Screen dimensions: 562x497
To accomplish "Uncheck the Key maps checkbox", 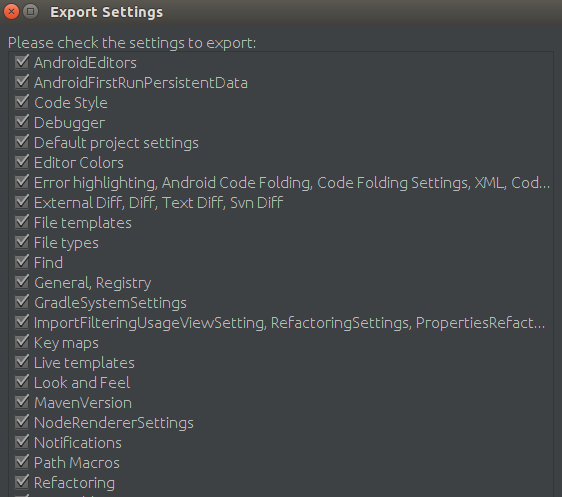I will pos(22,342).
